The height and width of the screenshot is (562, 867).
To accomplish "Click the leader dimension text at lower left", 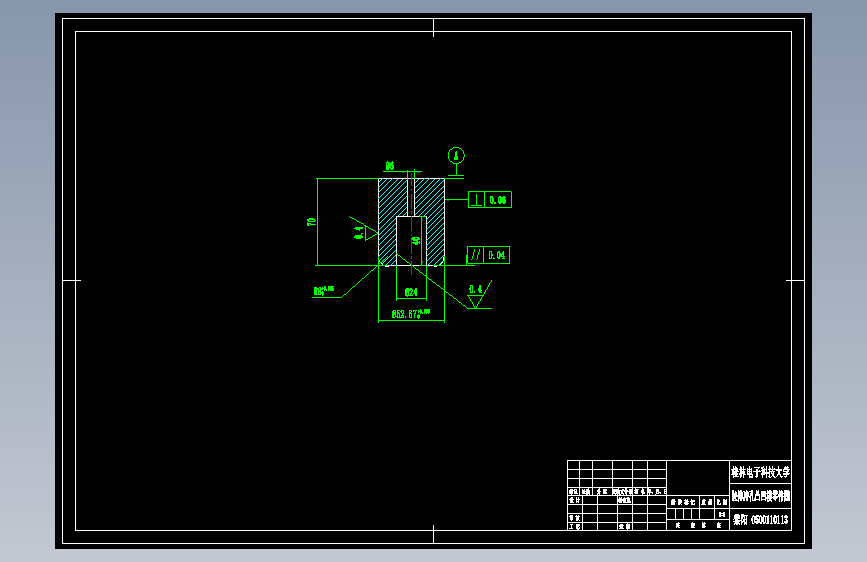I will 324,290.
